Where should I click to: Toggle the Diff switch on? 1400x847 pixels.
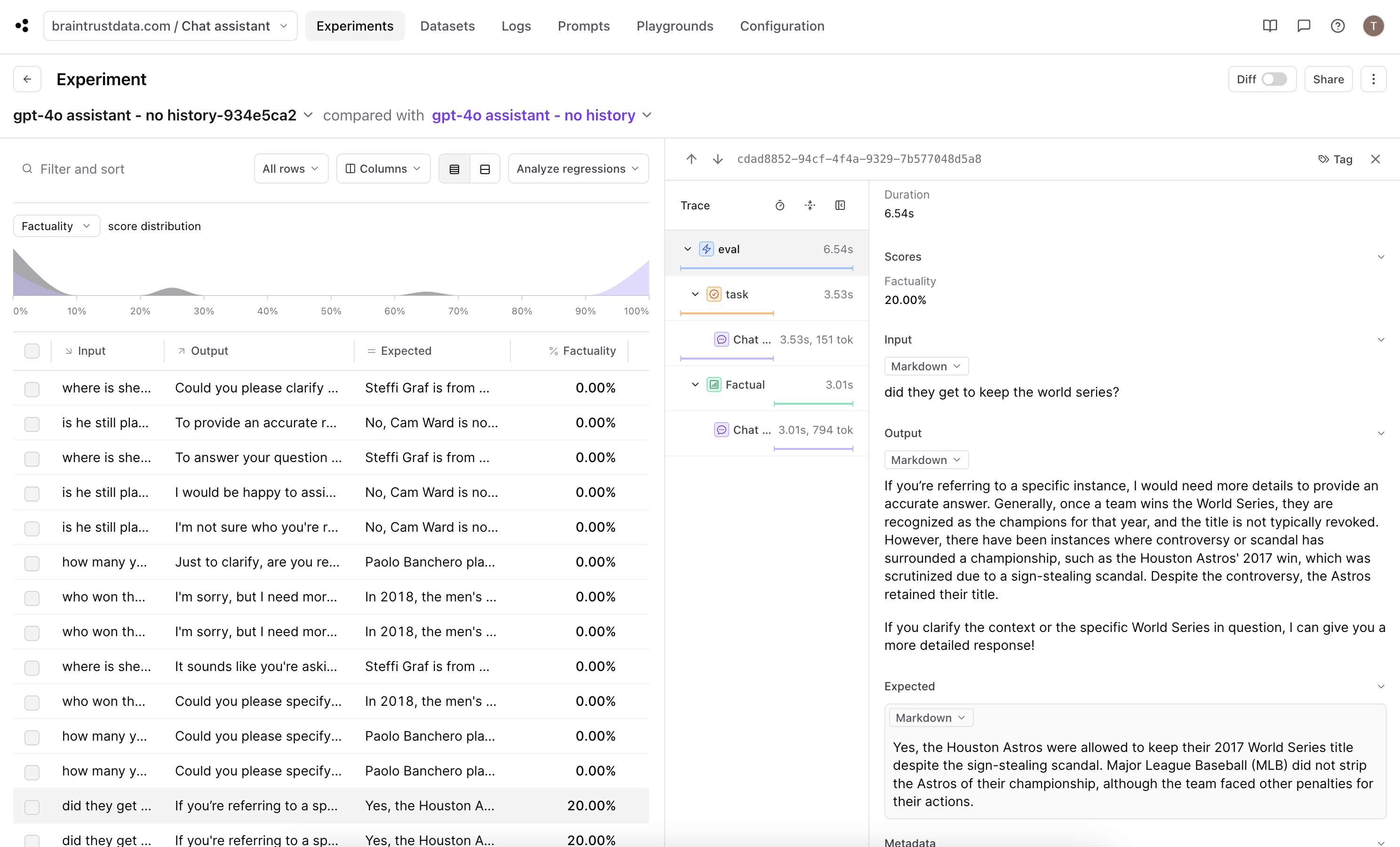[x=1274, y=80]
